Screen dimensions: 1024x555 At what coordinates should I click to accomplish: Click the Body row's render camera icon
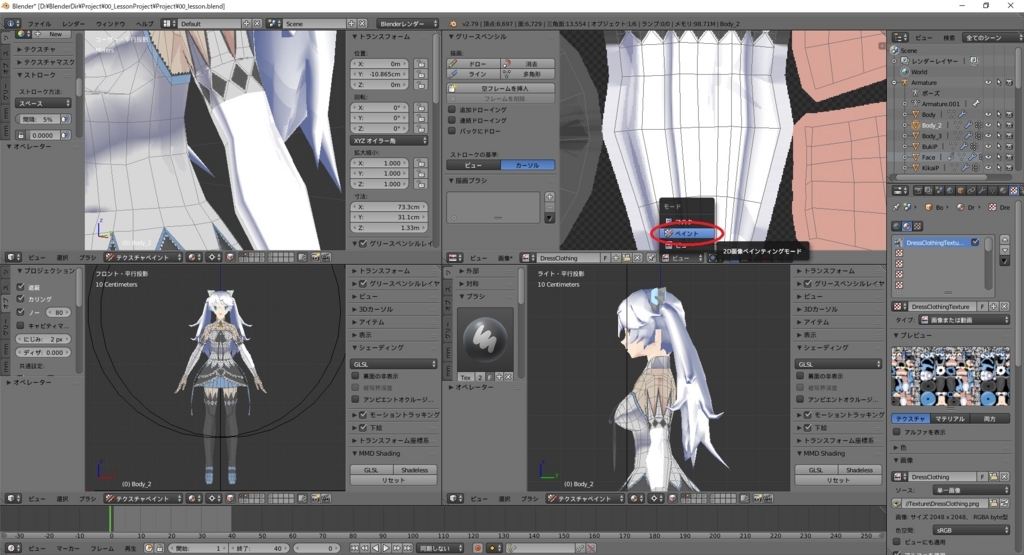(1009, 115)
